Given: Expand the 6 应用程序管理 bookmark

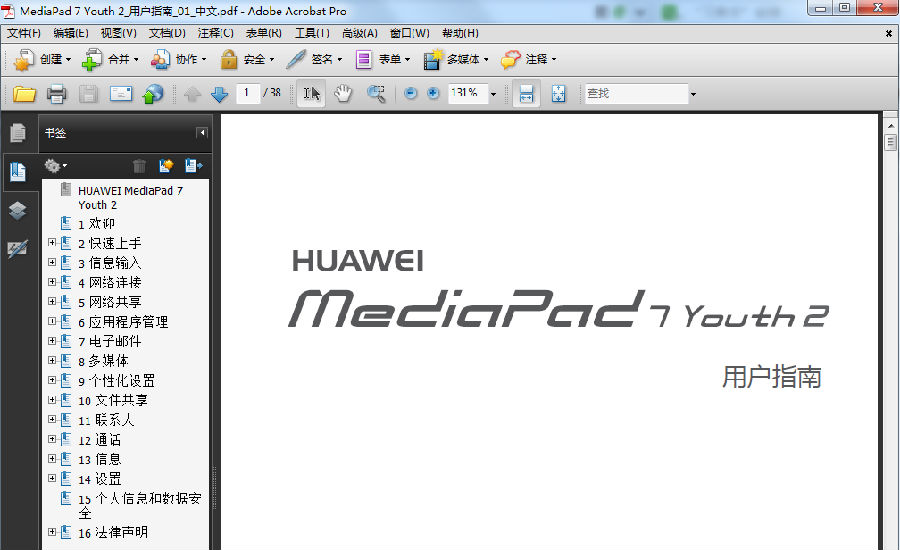Looking at the screenshot, I should coord(52,322).
